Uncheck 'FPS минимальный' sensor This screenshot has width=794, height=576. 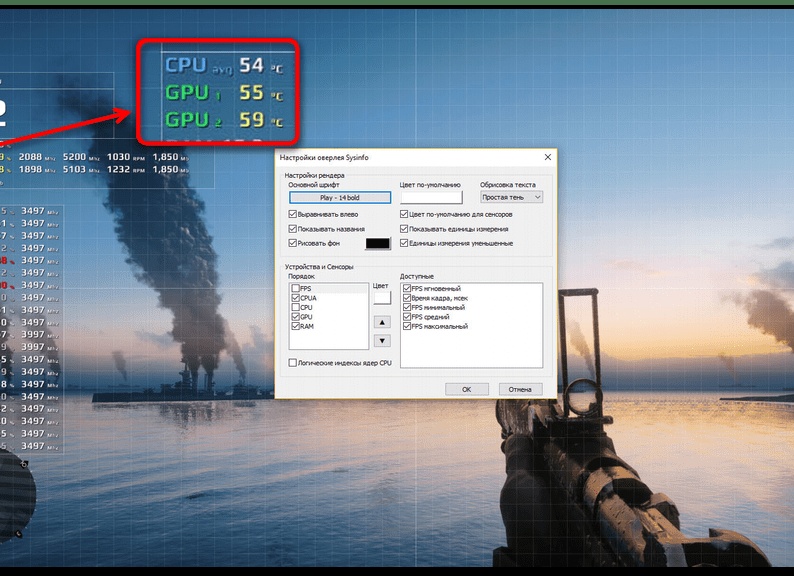[x=407, y=308]
